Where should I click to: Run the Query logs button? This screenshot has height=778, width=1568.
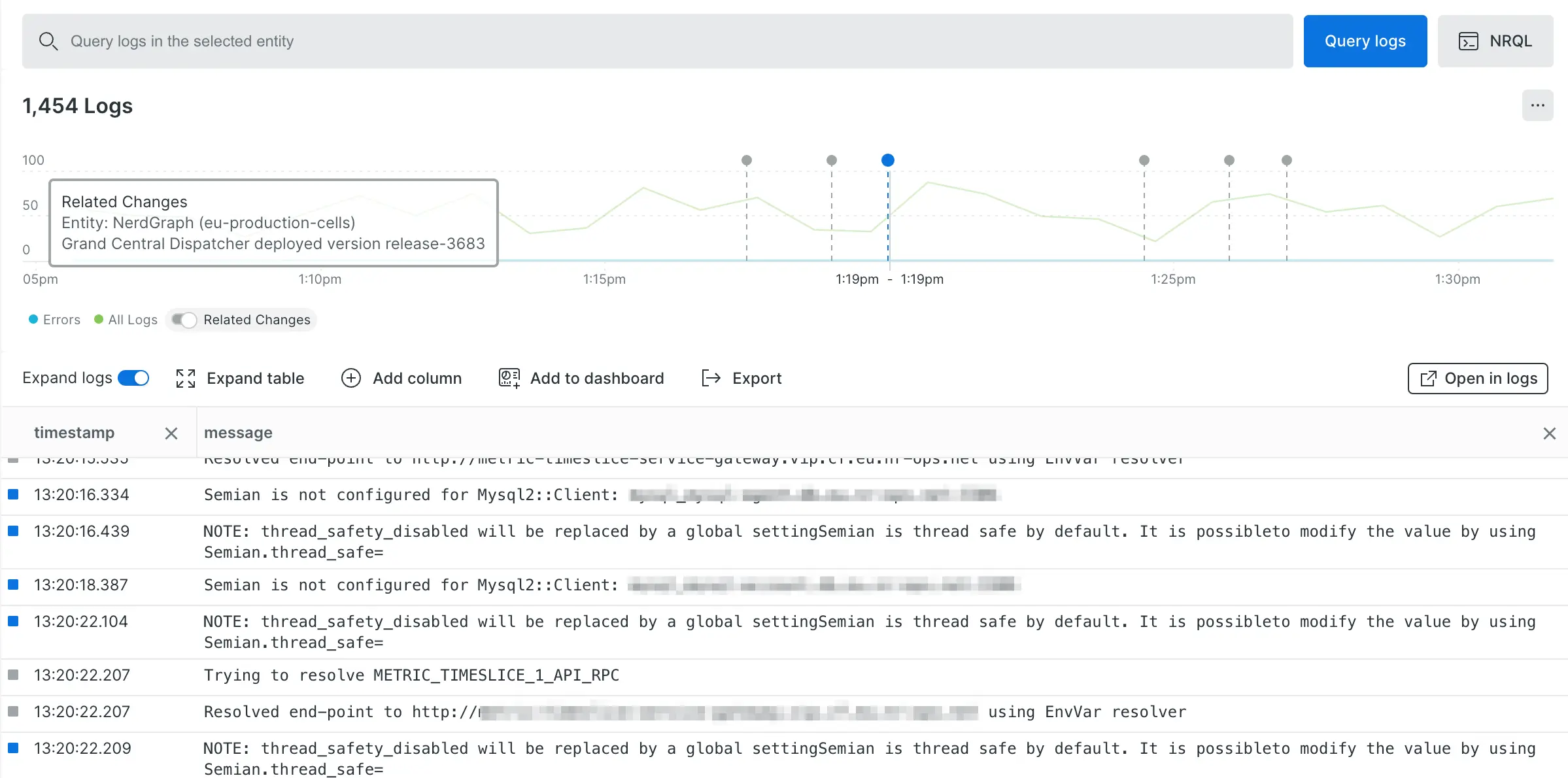click(x=1365, y=41)
